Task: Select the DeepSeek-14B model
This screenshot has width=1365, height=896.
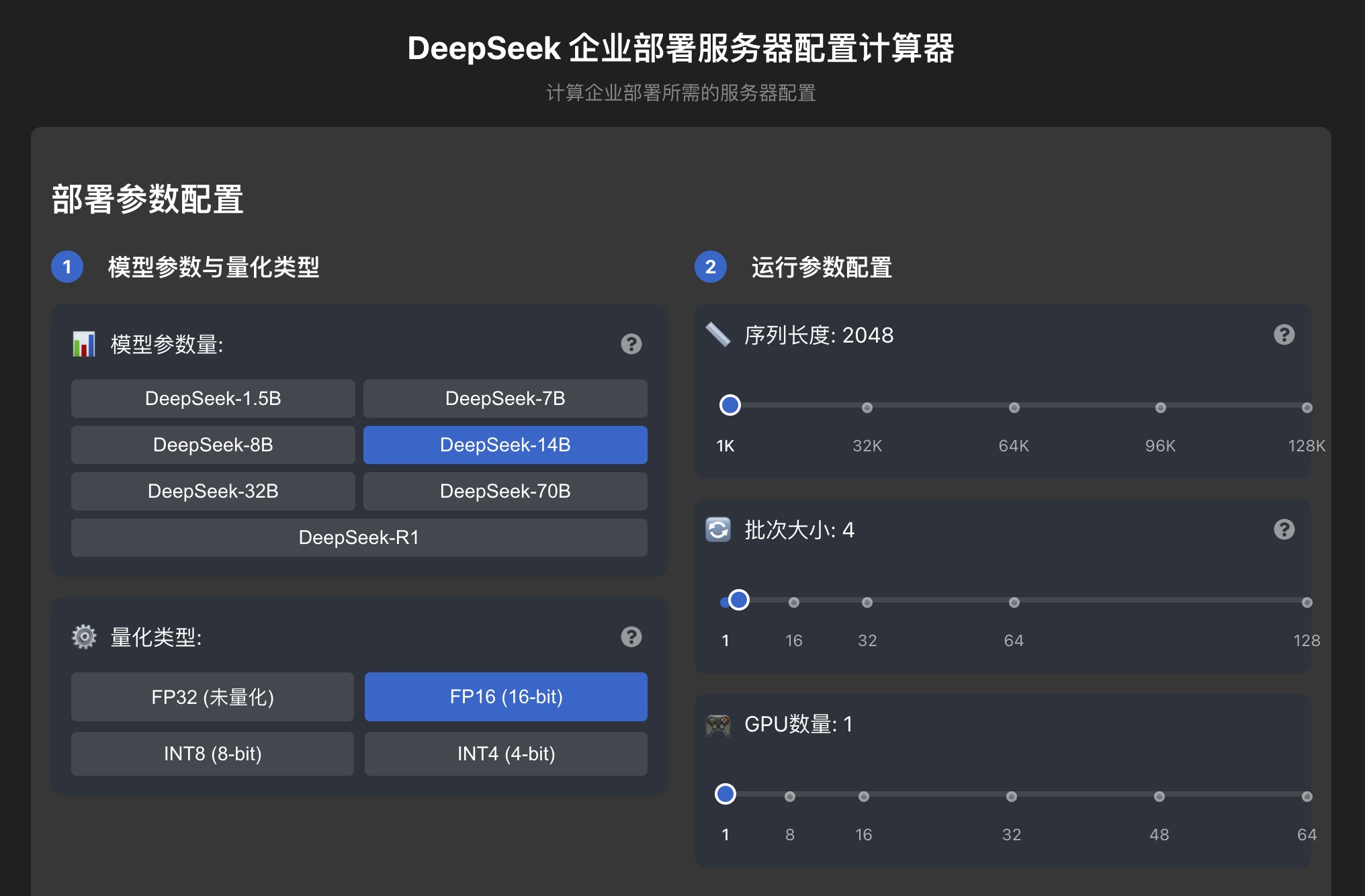Action: pos(505,445)
